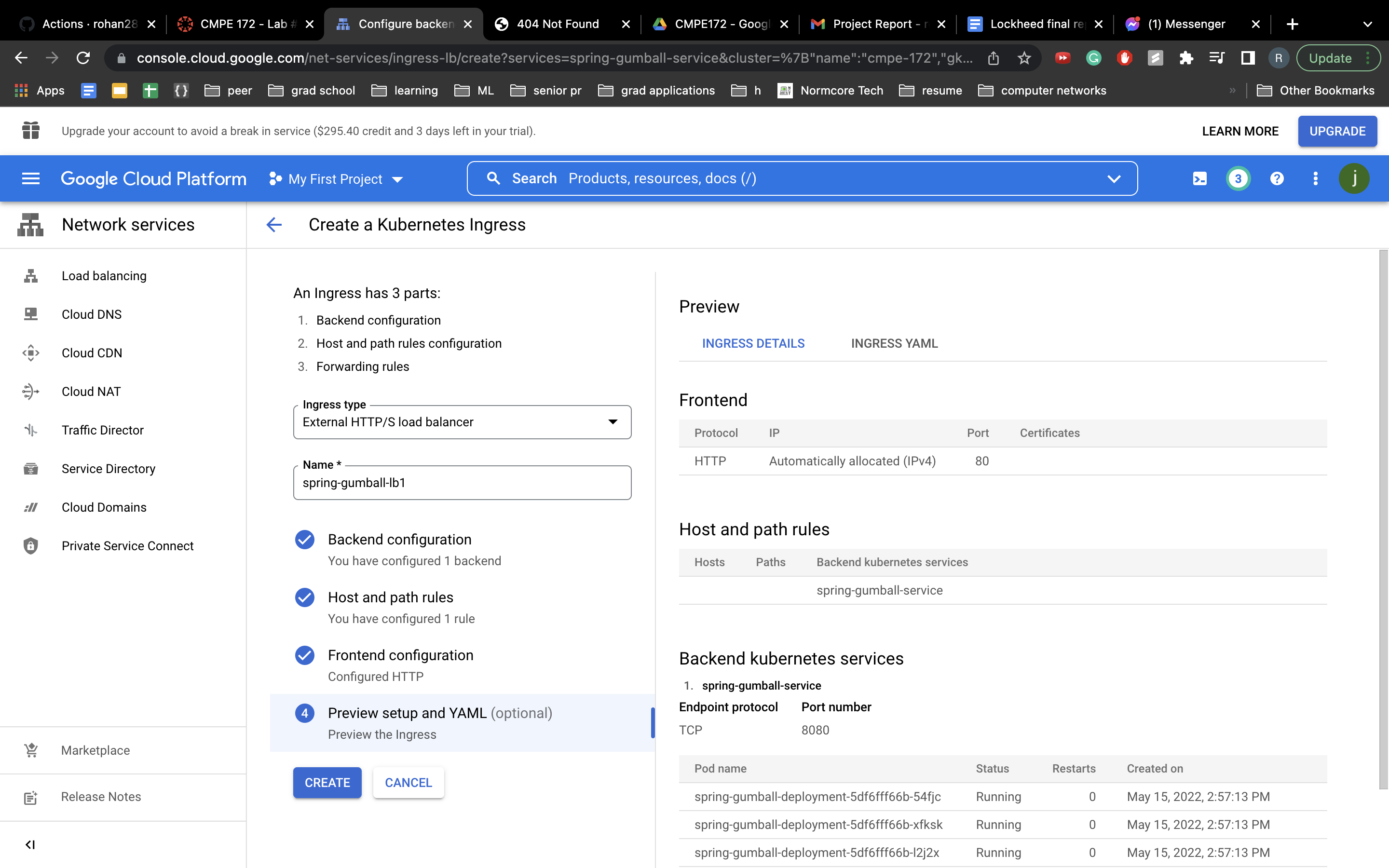
Task: Click the back arrow beside Create a Kubernetes Ingress
Action: point(274,224)
